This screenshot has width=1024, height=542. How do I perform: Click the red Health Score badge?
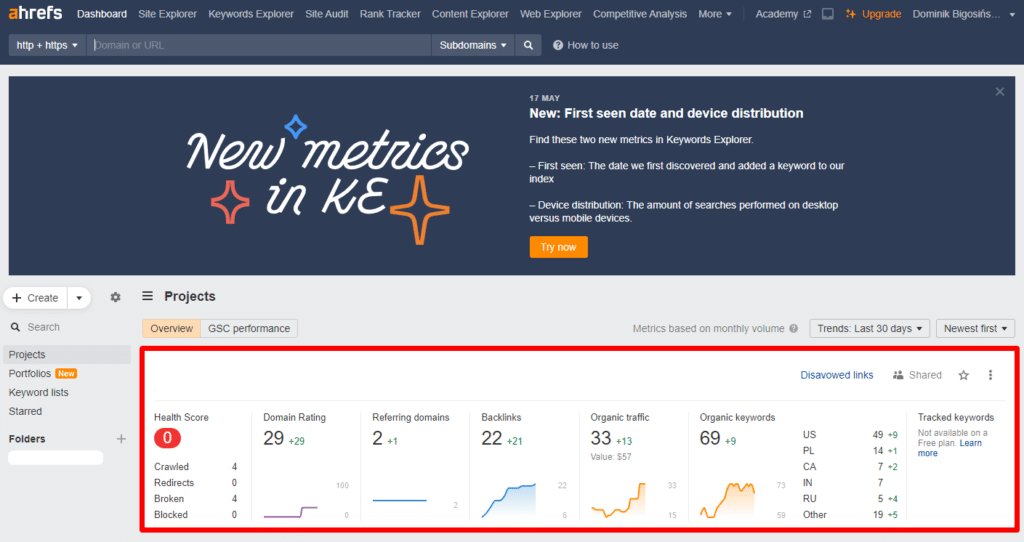click(x=167, y=438)
